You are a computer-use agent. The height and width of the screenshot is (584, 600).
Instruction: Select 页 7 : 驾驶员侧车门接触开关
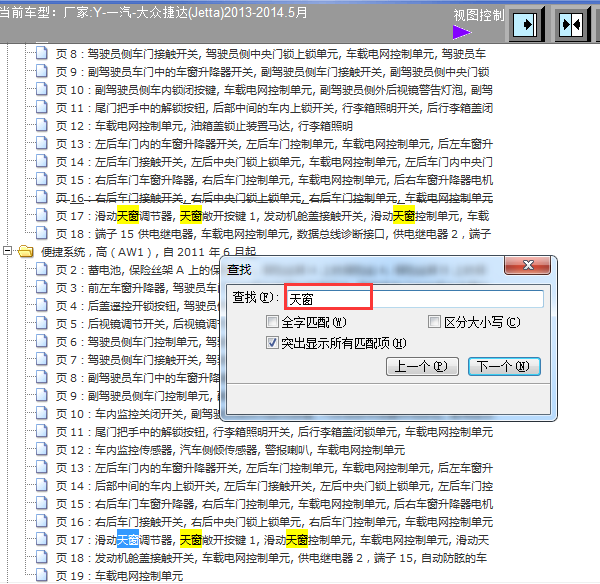(x=138, y=360)
